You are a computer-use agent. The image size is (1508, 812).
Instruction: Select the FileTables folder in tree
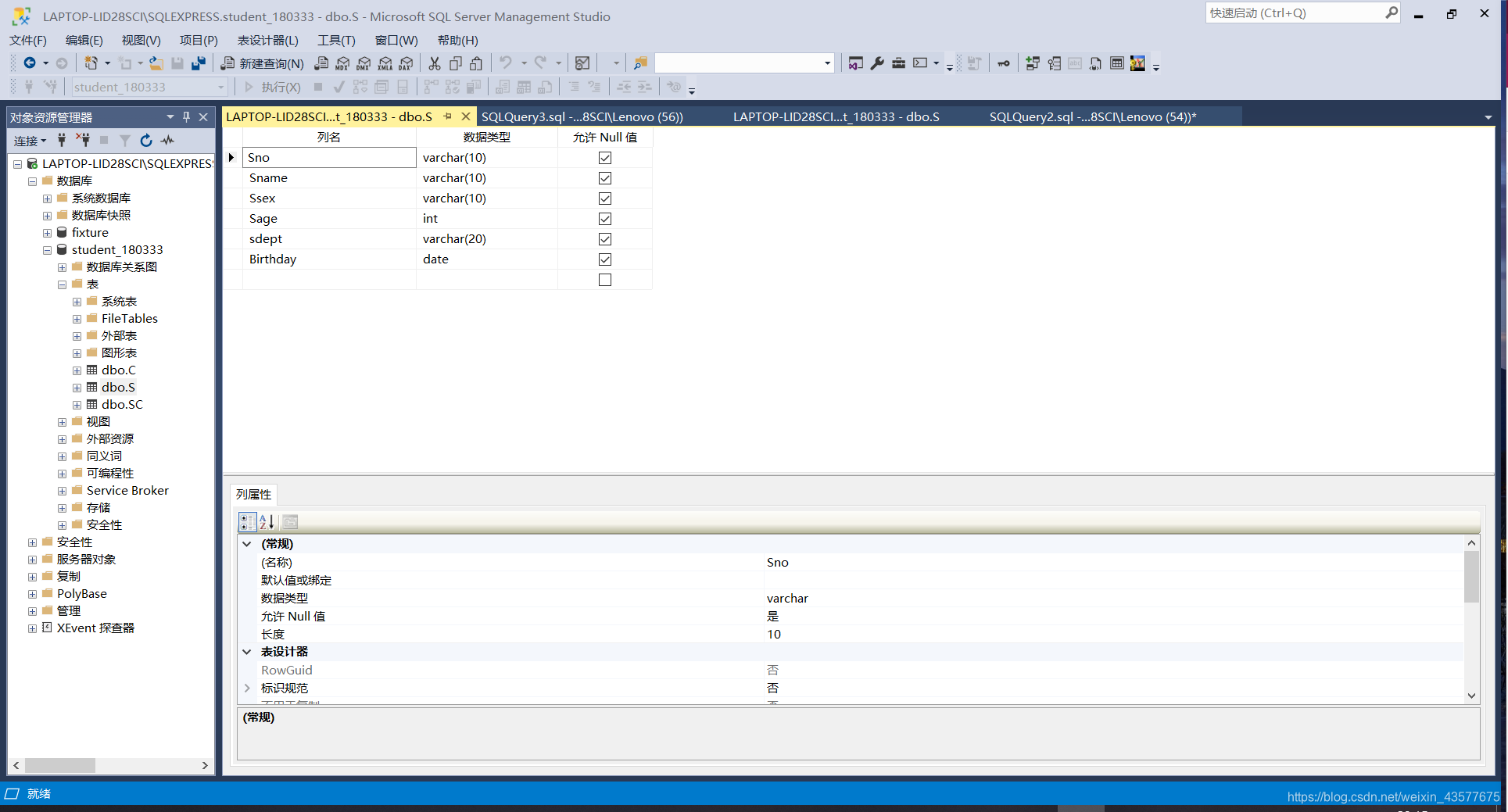(130, 319)
